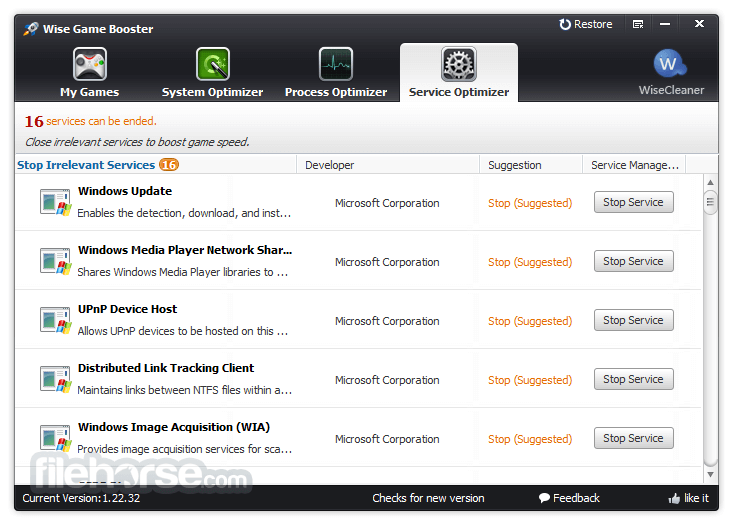Click the orange 16 services count badge
The width and height of the screenshot is (732, 524).
169,165
